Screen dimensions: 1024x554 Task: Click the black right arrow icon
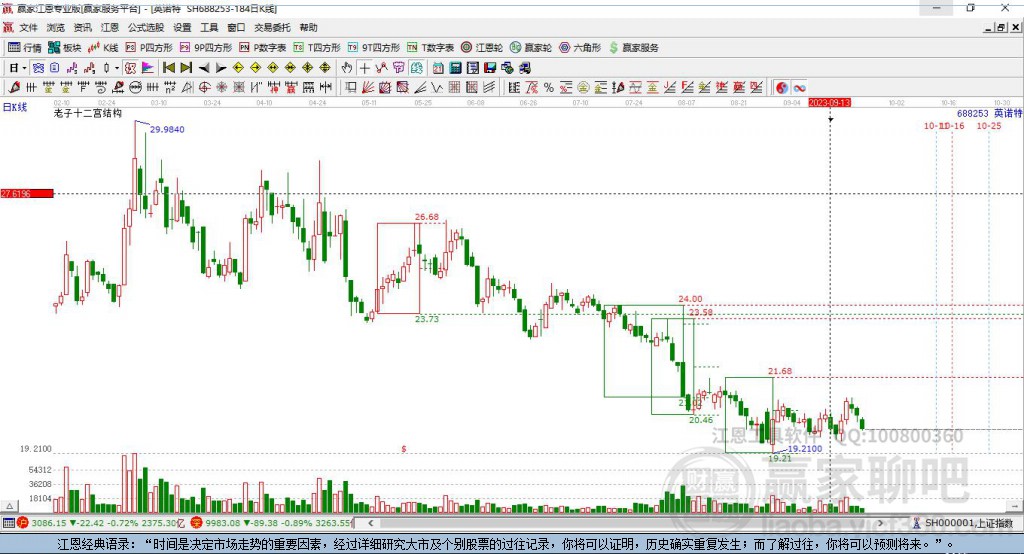221,68
